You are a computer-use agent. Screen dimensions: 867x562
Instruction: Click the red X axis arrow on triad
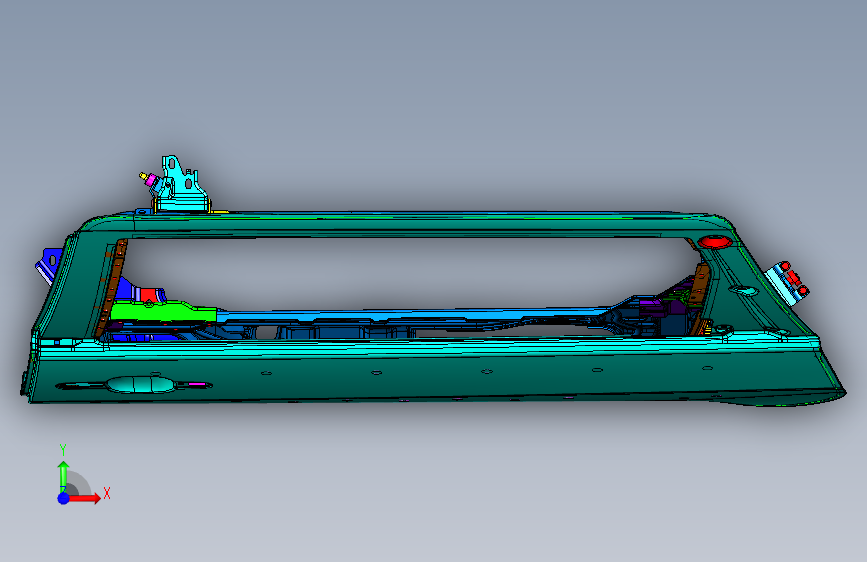point(85,498)
